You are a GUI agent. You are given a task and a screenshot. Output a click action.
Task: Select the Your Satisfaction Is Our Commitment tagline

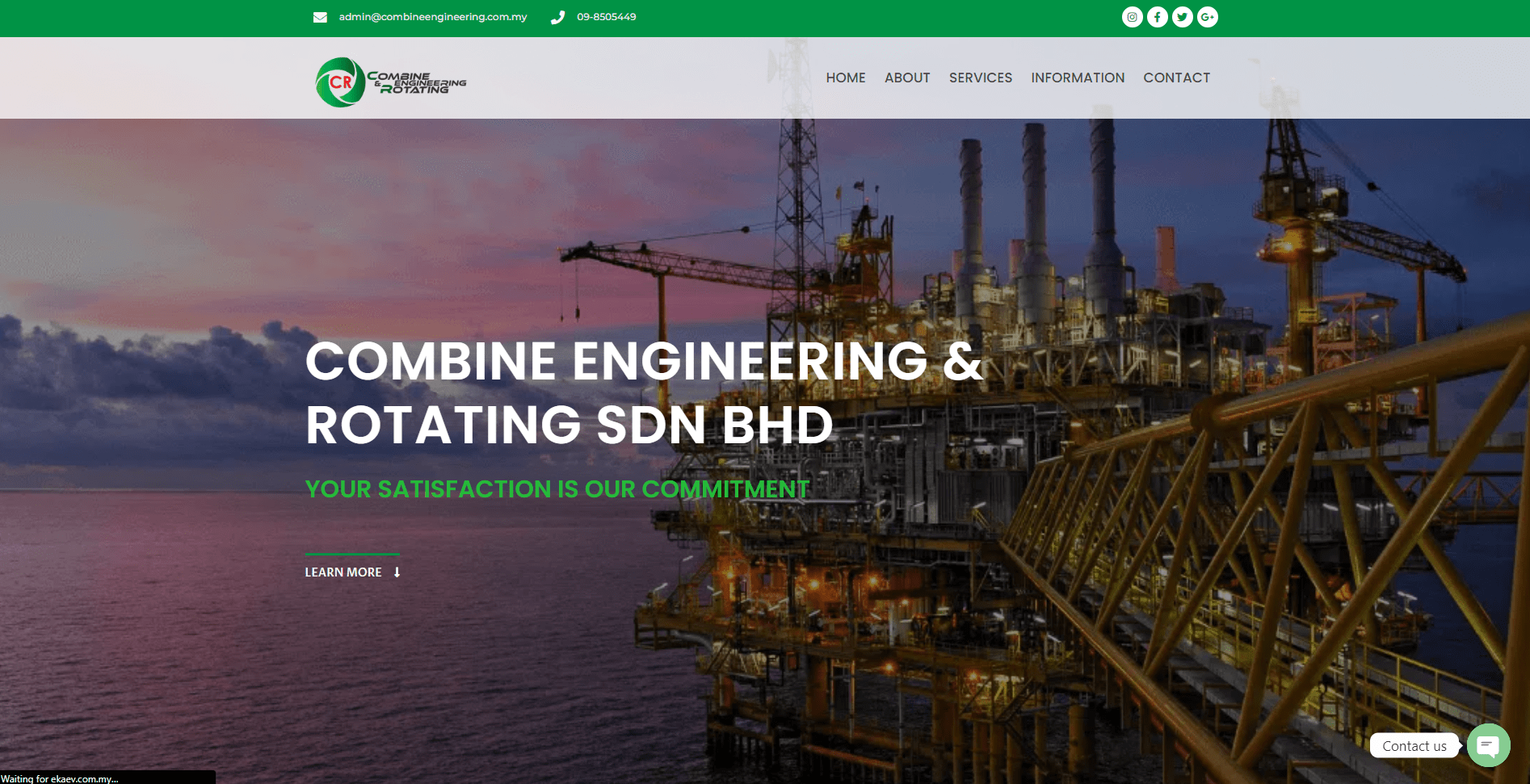(x=557, y=489)
